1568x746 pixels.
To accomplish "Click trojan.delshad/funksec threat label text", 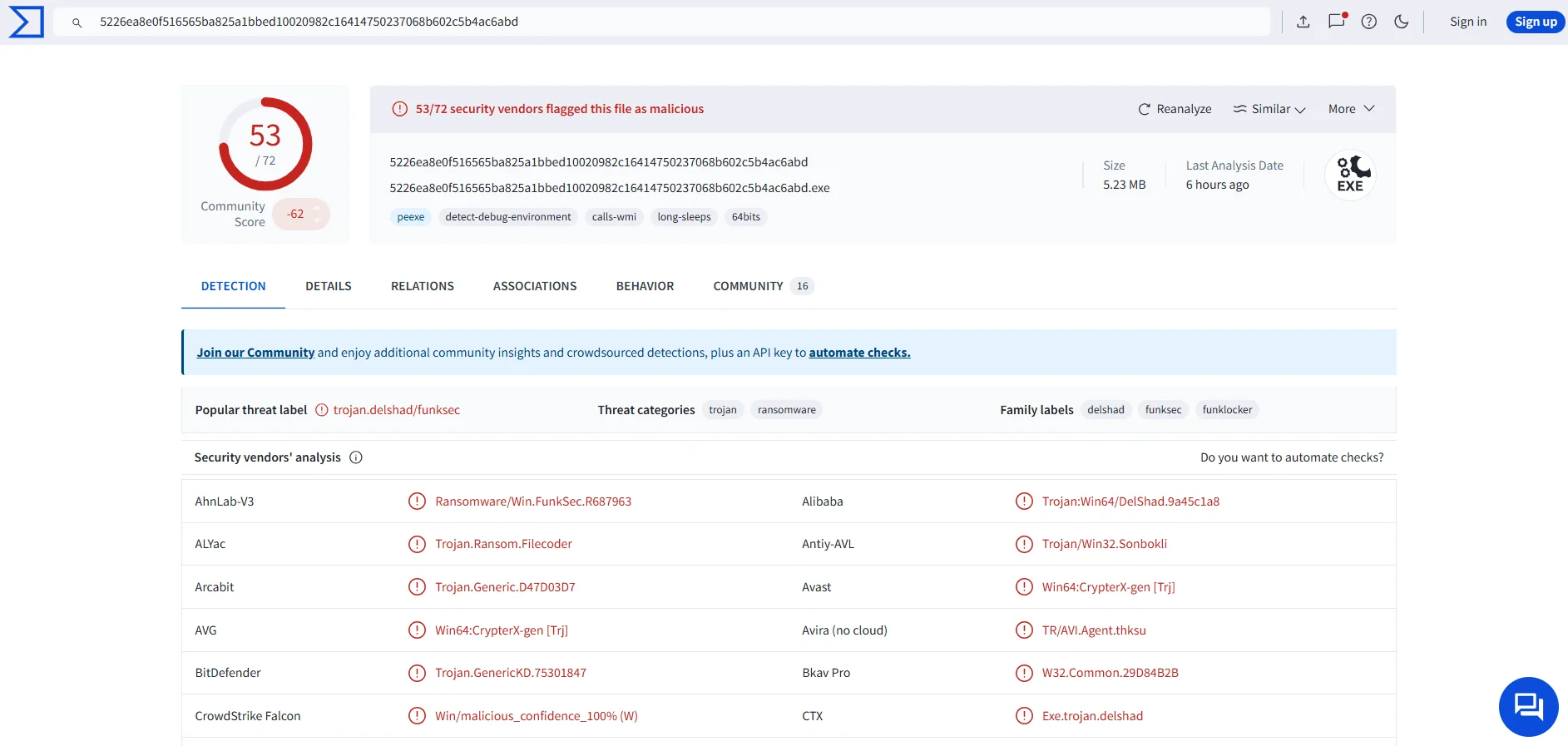I will (x=397, y=410).
